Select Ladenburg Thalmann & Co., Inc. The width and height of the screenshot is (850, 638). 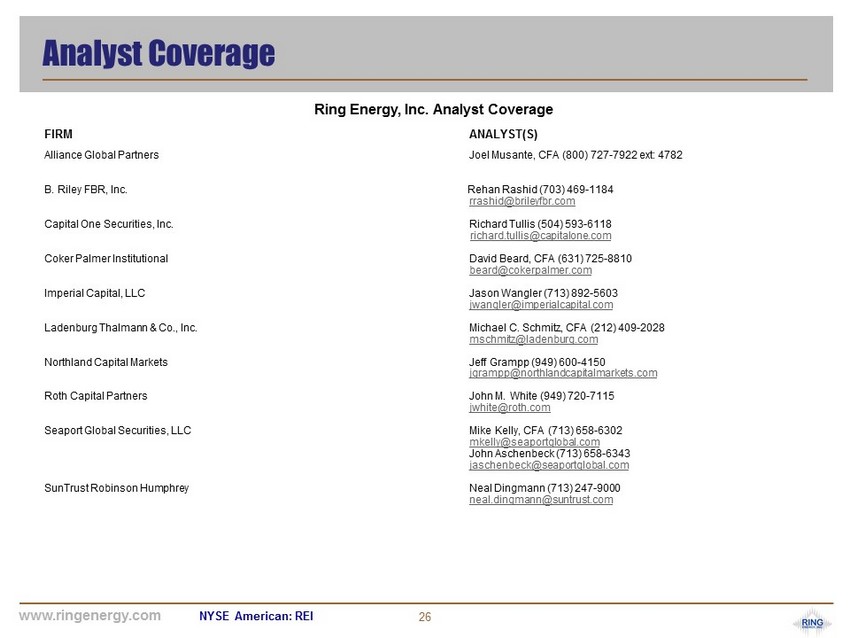click(121, 328)
